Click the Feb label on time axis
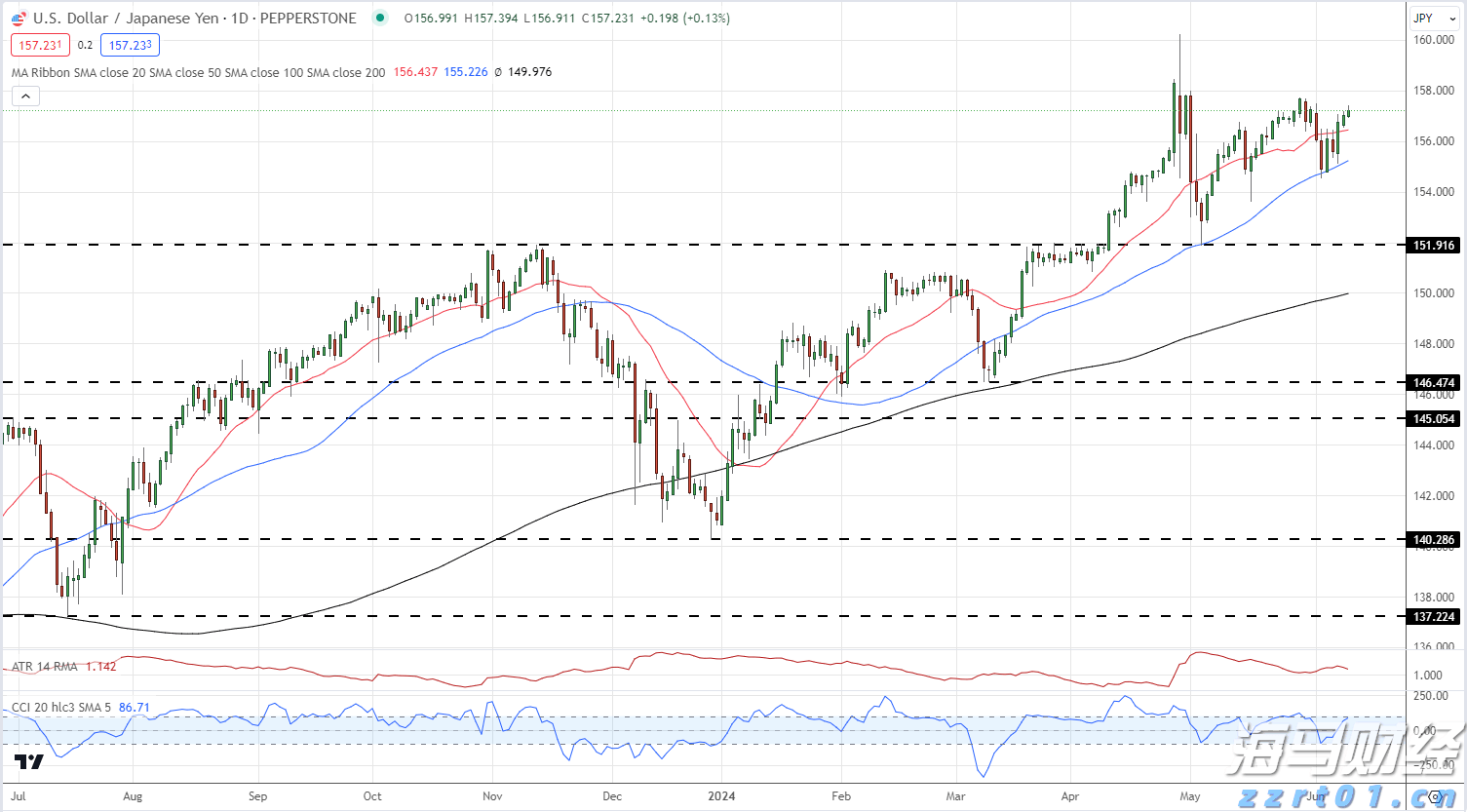The height and width of the screenshot is (812, 1467). coord(841,796)
